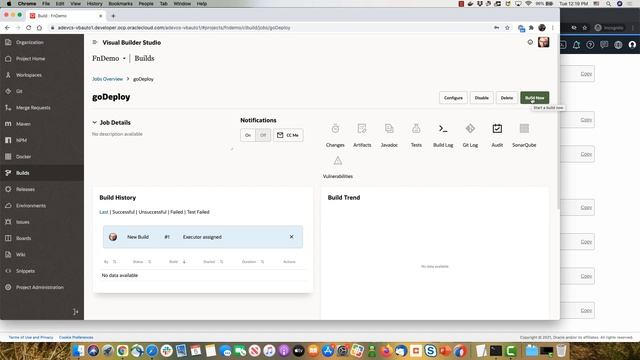Open Cookie Preferences link
This screenshot has width=640, height=360.
click(76, 337)
